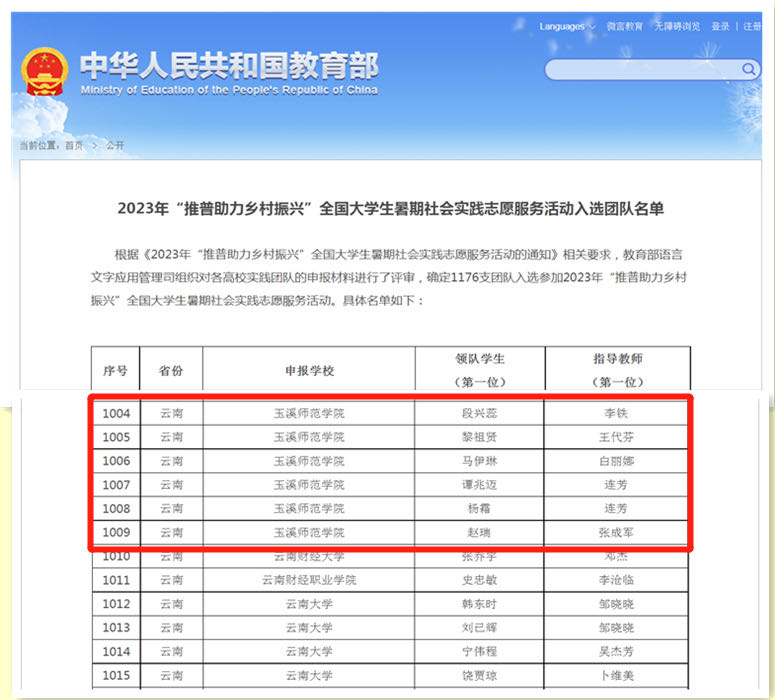775x700 pixels.
Task: Click teacher name 白丽娜 in the table
Action: (x=616, y=461)
